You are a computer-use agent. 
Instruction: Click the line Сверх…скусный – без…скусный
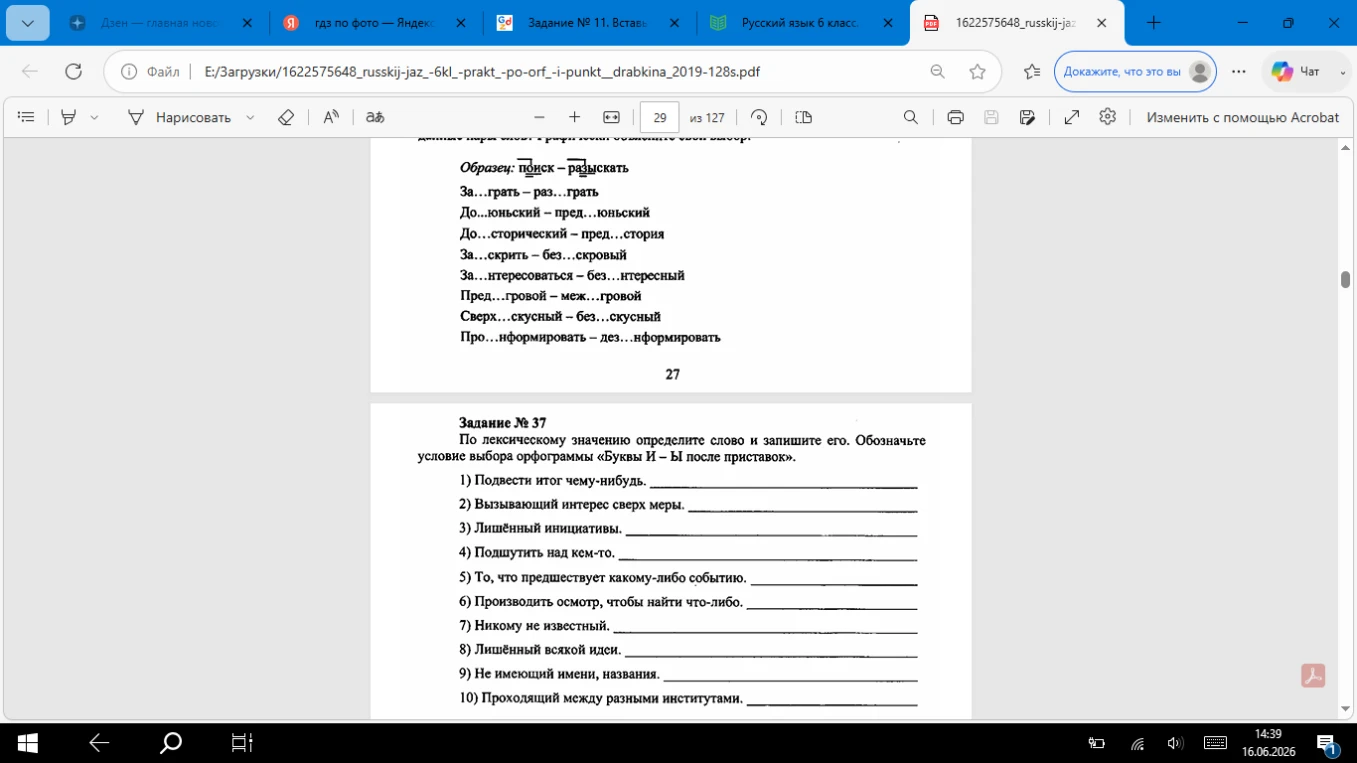[x=560, y=316]
